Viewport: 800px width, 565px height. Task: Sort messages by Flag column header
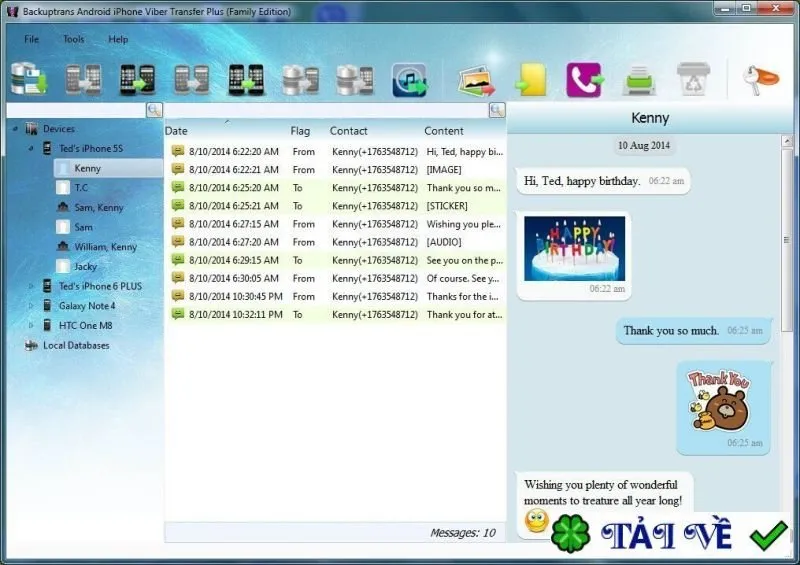[x=300, y=131]
